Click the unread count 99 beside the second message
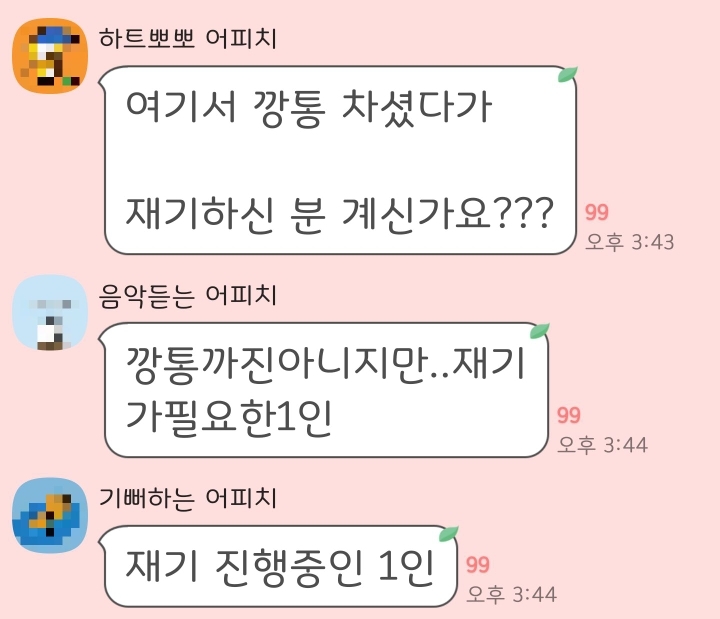The width and height of the screenshot is (720, 619). tap(568, 415)
